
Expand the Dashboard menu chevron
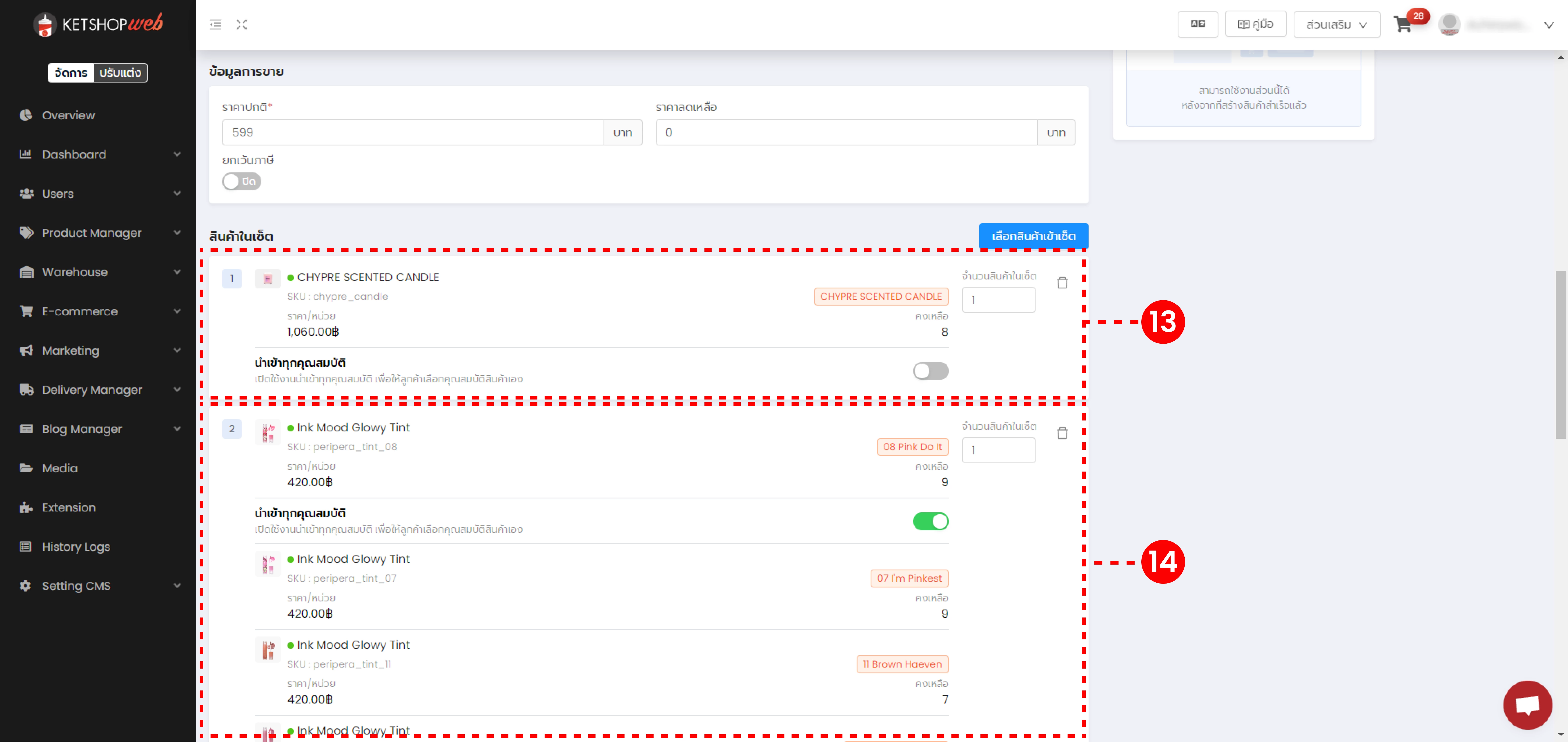[x=177, y=154]
